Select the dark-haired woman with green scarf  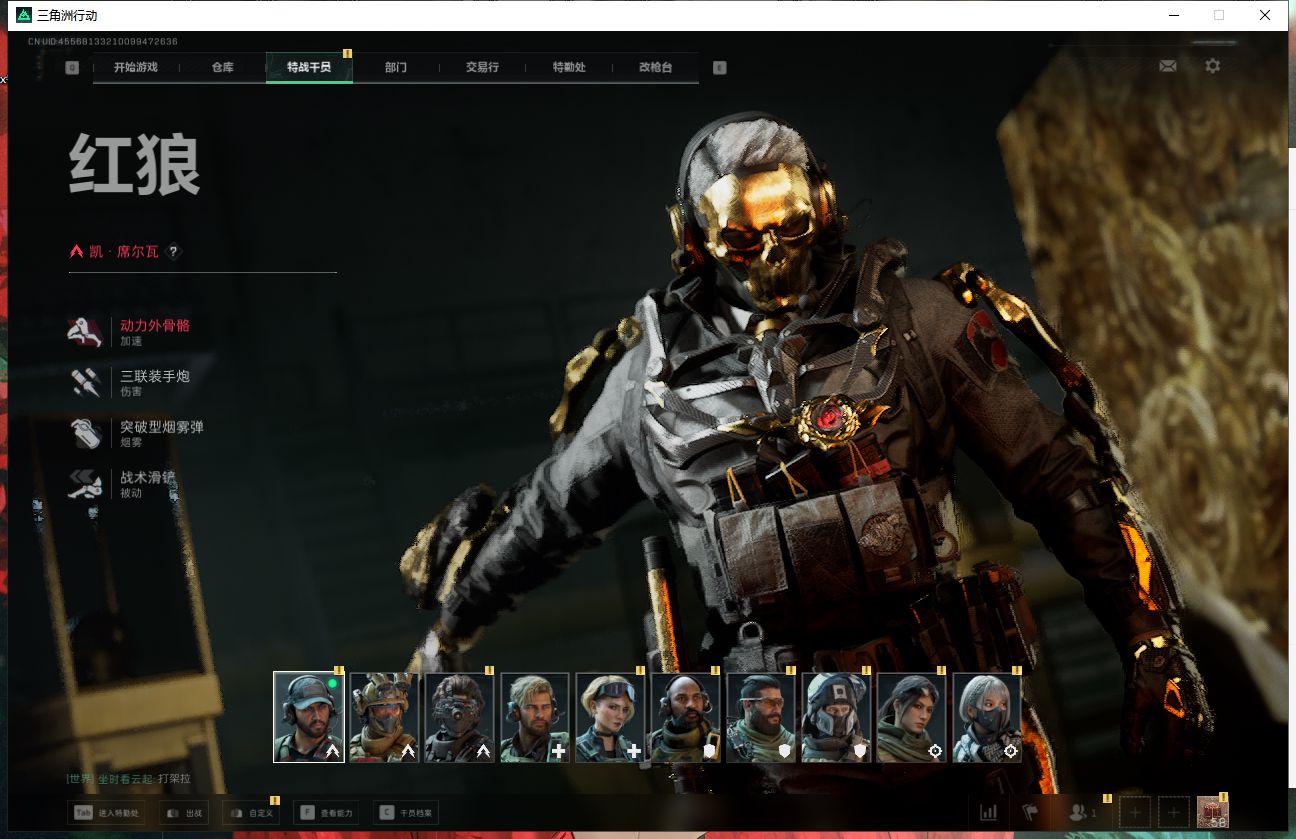[912, 717]
